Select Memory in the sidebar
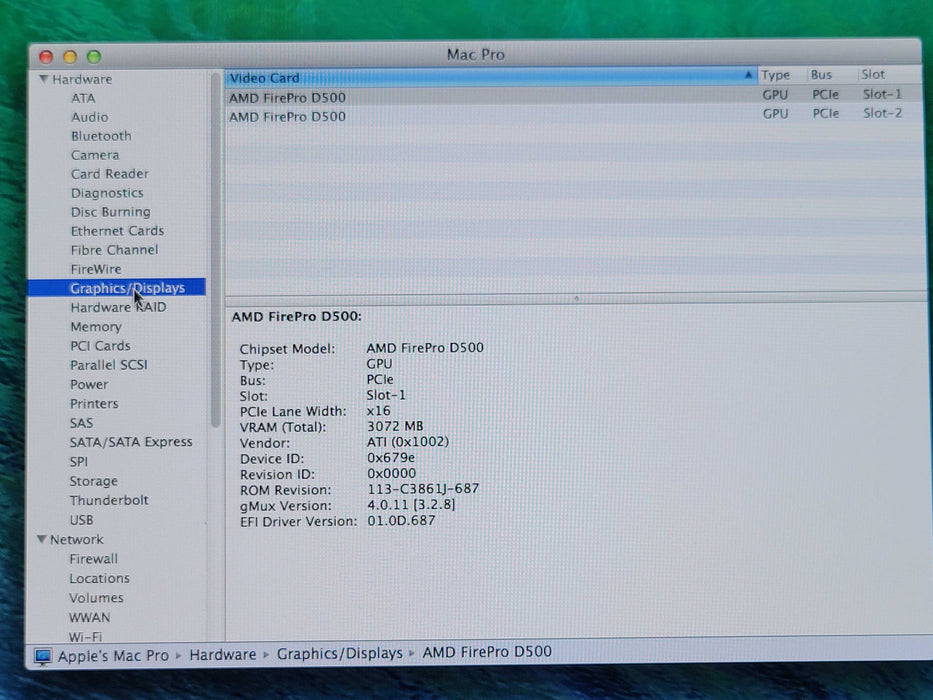933x700 pixels. tap(96, 327)
